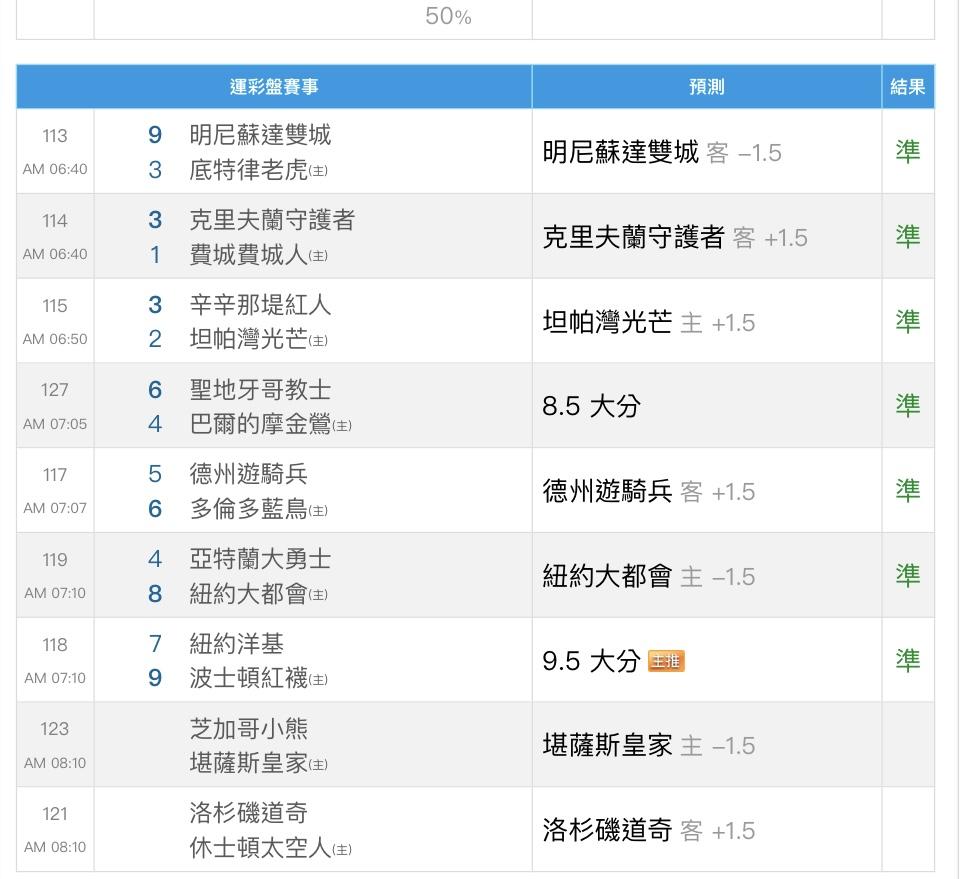This screenshot has width=971, height=879.
Task: Click match number 115 AM 06:50
Action: click(55, 321)
